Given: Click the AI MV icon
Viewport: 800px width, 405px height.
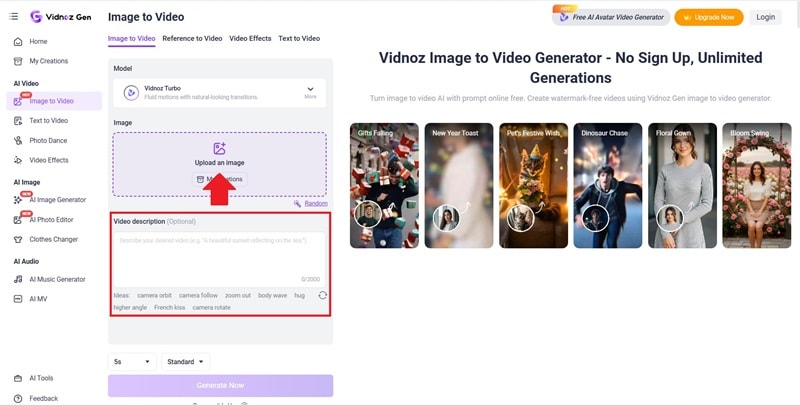Looking at the screenshot, I should pos(18,299).
